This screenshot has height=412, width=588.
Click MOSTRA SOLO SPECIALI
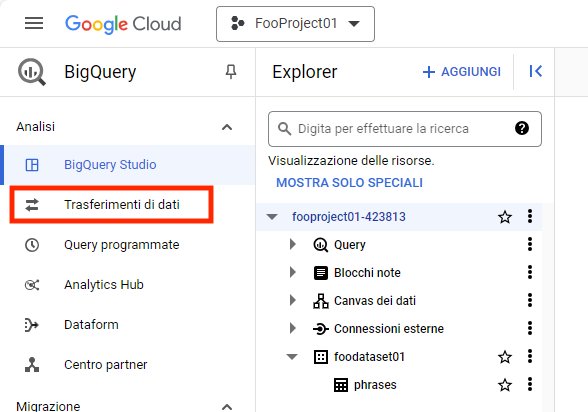point(350,183)
